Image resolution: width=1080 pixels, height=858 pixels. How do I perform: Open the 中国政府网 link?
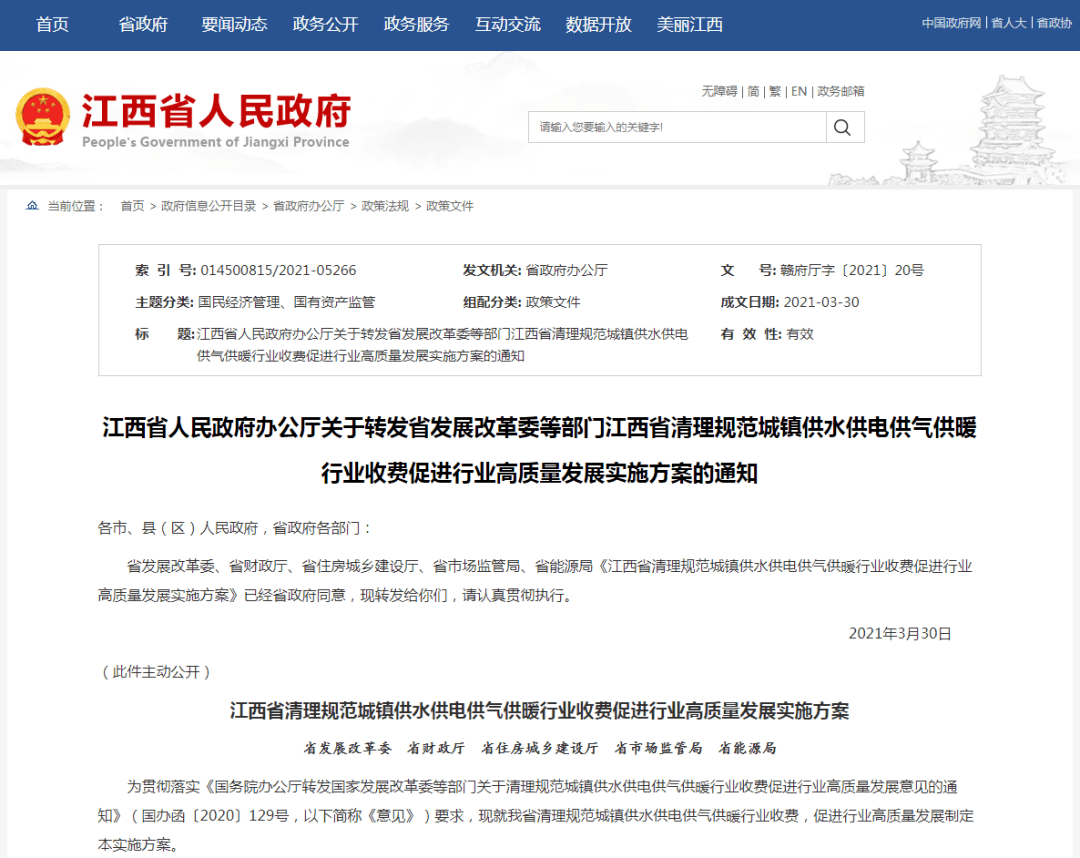pos(951,23)
